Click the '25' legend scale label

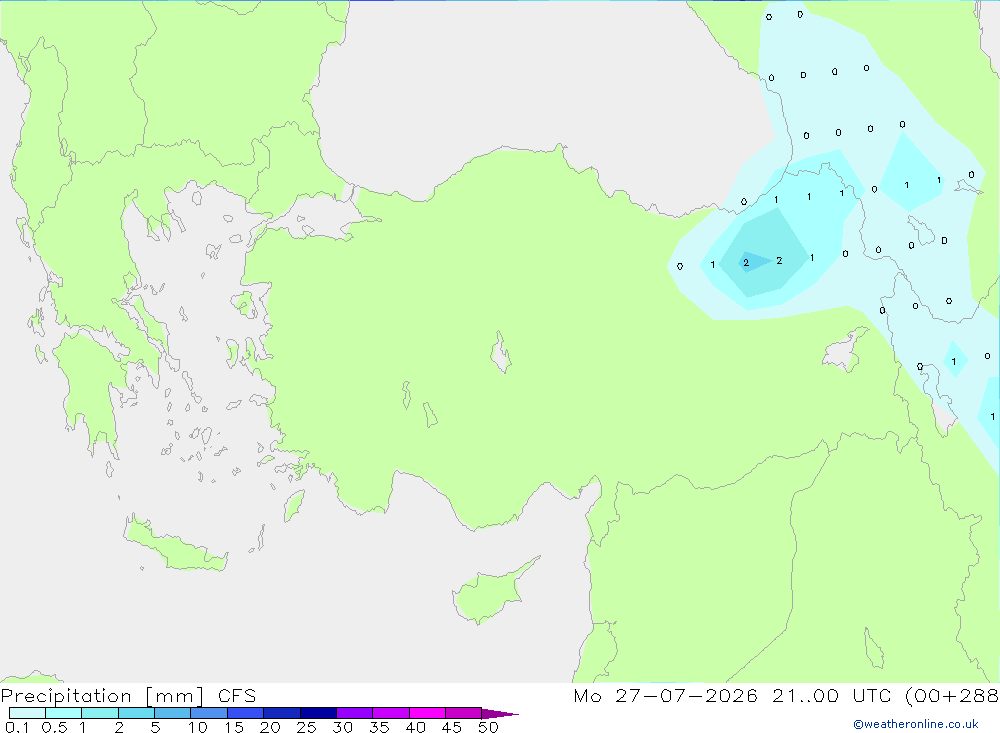(306, 727)
